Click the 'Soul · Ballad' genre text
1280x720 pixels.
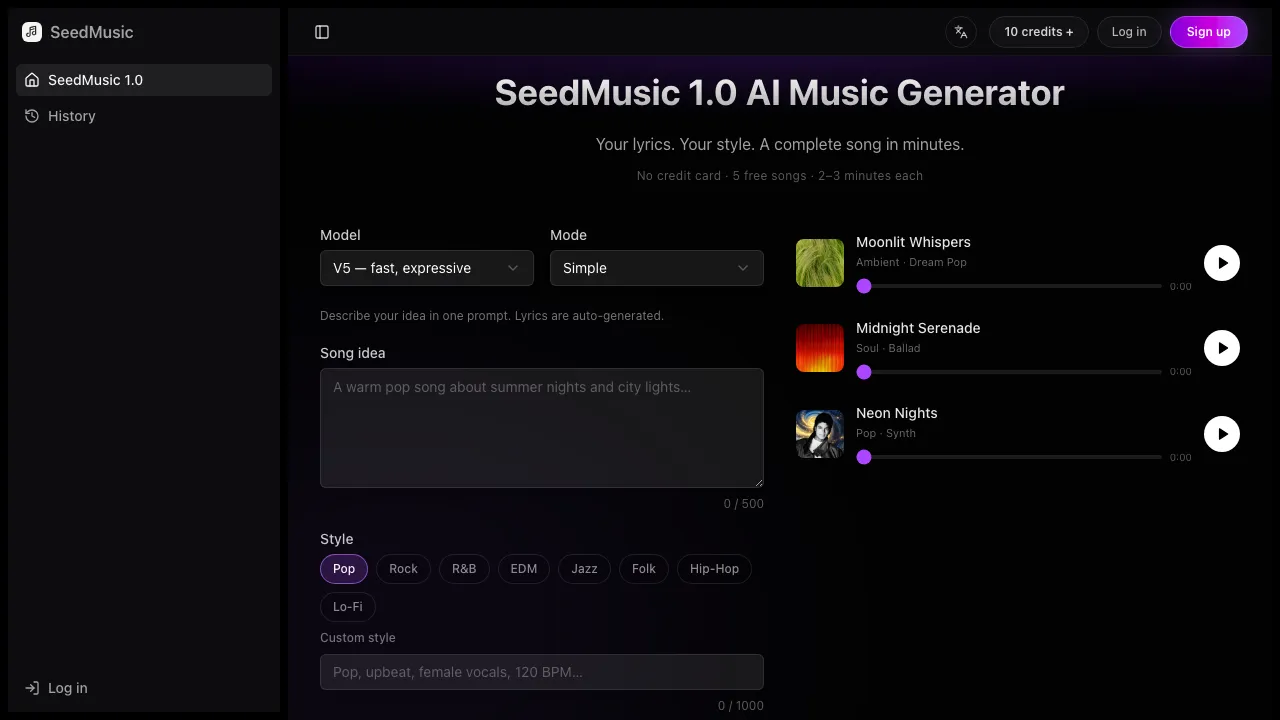pyautogui.click(x=888, y=348)
